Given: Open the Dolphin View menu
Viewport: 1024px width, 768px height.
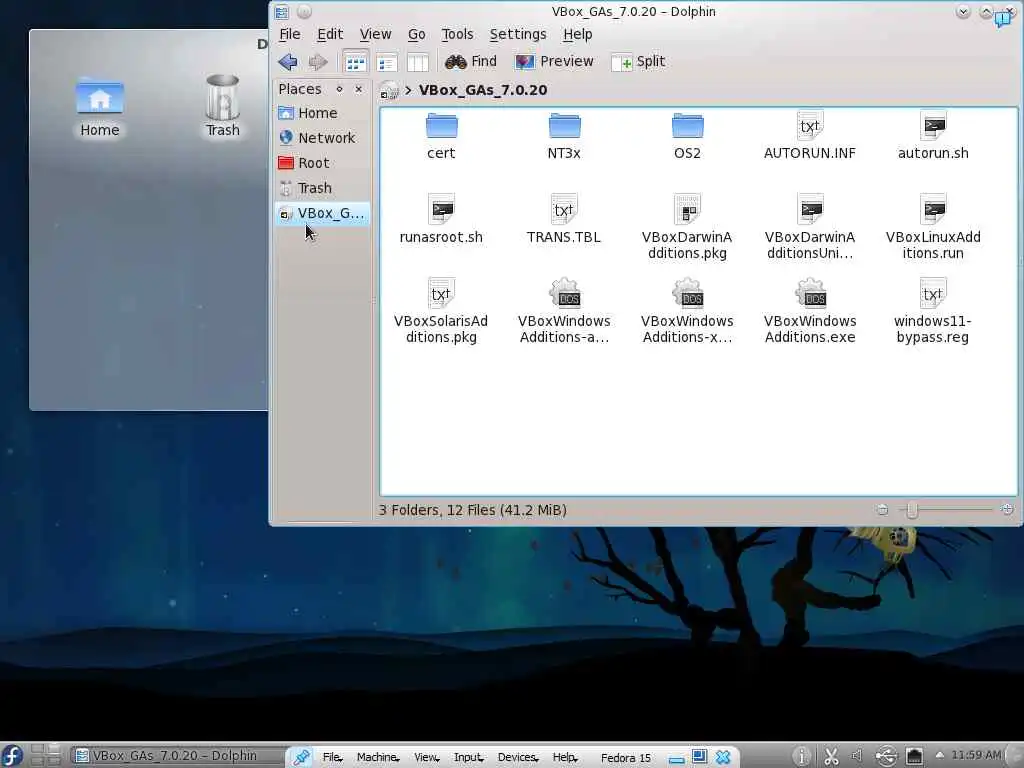Looking at the screenshot, I should (x=376, y=34).
